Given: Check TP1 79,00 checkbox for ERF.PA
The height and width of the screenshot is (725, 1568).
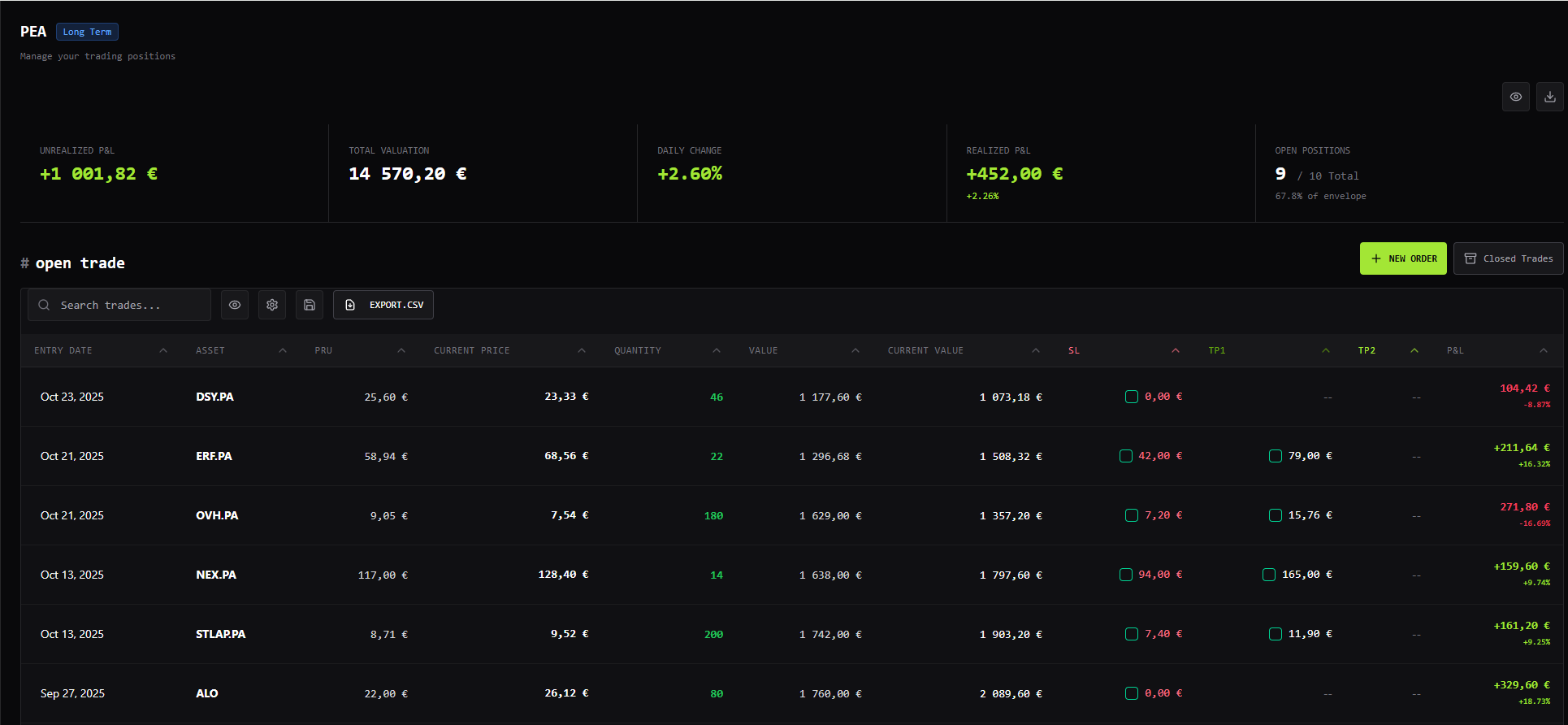Looking at the screenshot, I should 1276,456.
